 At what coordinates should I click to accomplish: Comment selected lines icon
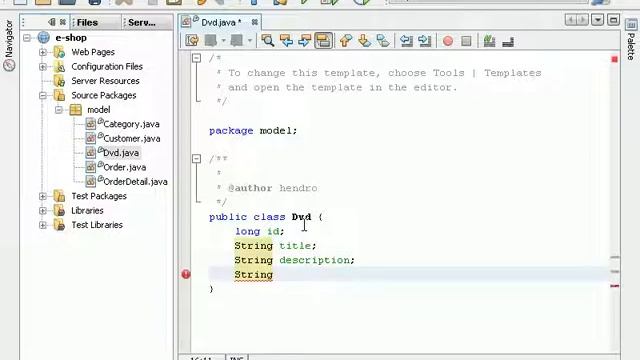point(489,40)
